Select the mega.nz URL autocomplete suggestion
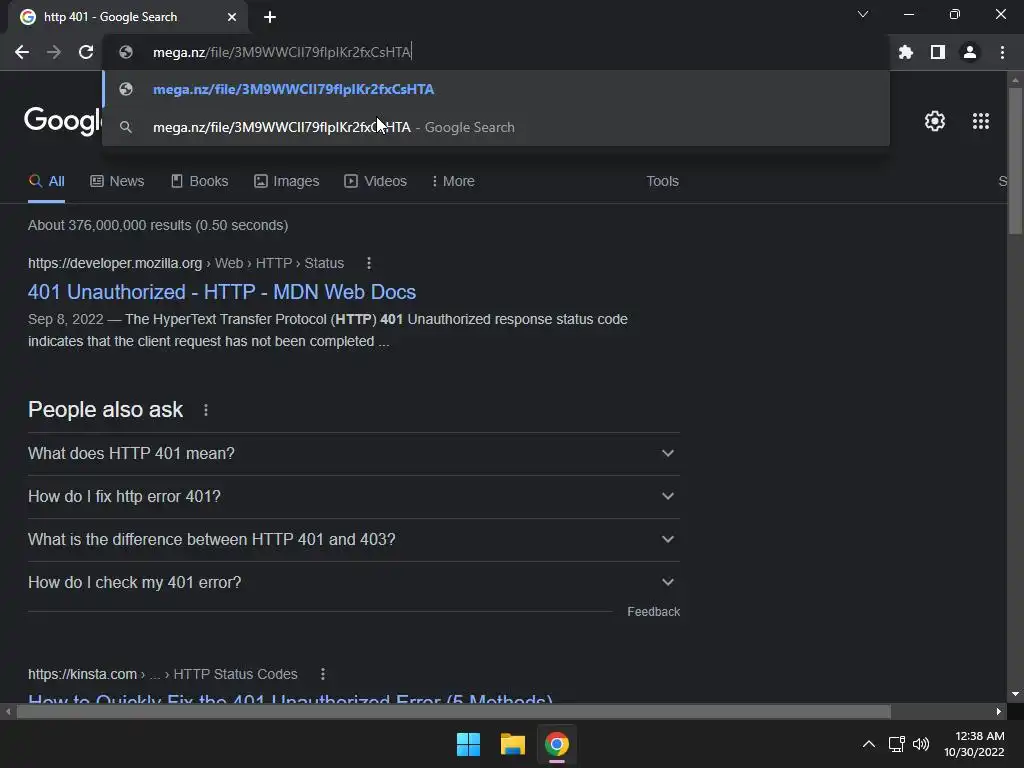 click(496, 89)
